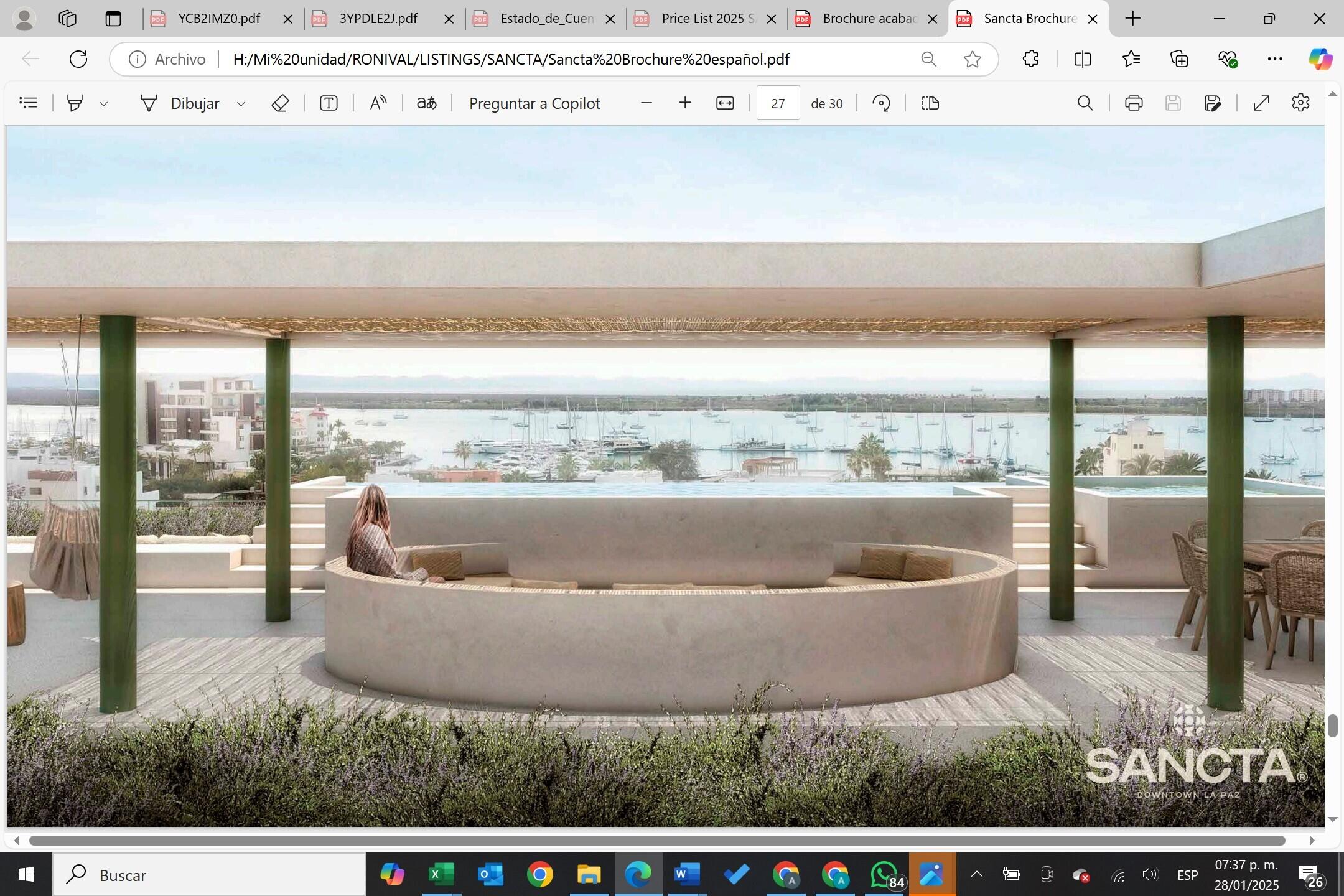Activate the read aloud icon
Viewport: 1344px width, 896px height.
[x=378, y=103]
